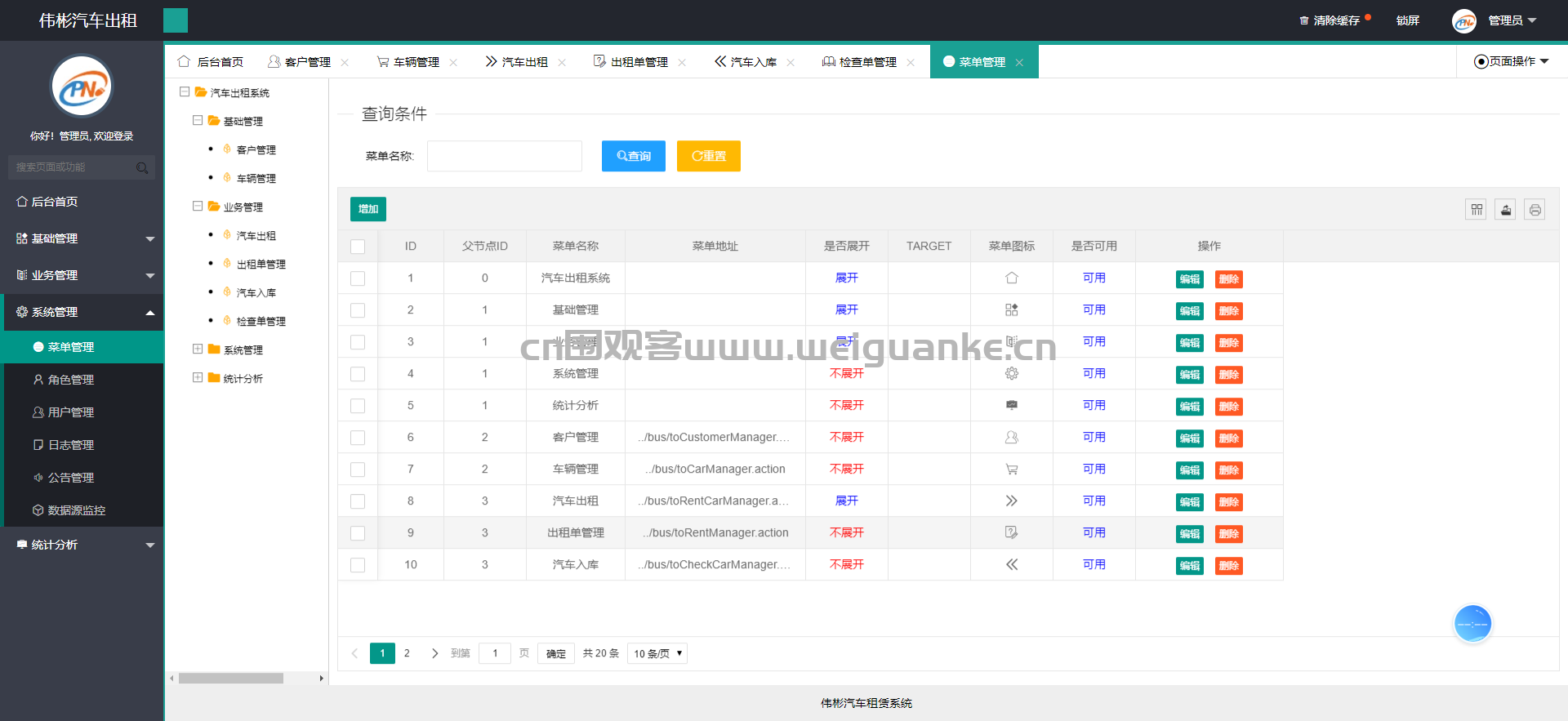Click the table export icon
Image resolution: width=1568 pixels, height=721 pixels.
(1506, 210)
